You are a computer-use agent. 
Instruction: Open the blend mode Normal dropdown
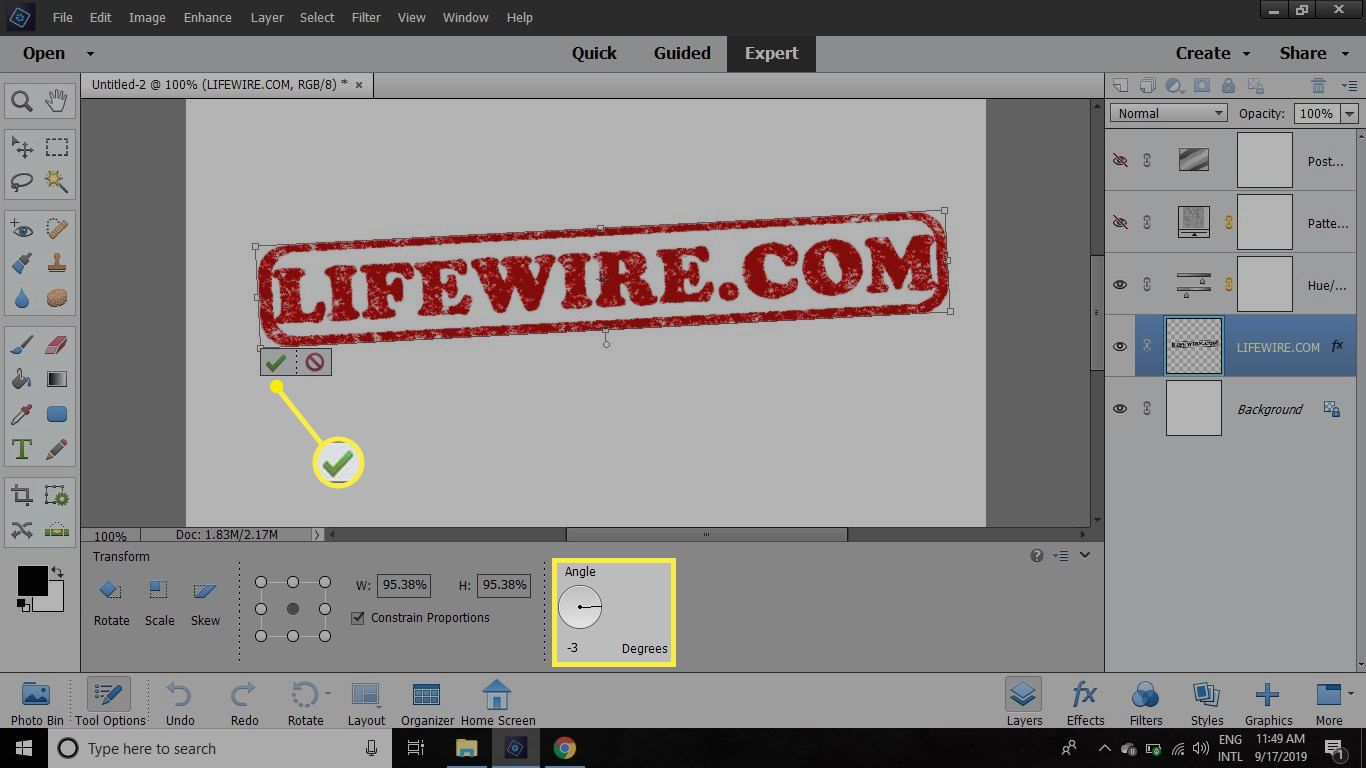click(x=1168, y=113)
